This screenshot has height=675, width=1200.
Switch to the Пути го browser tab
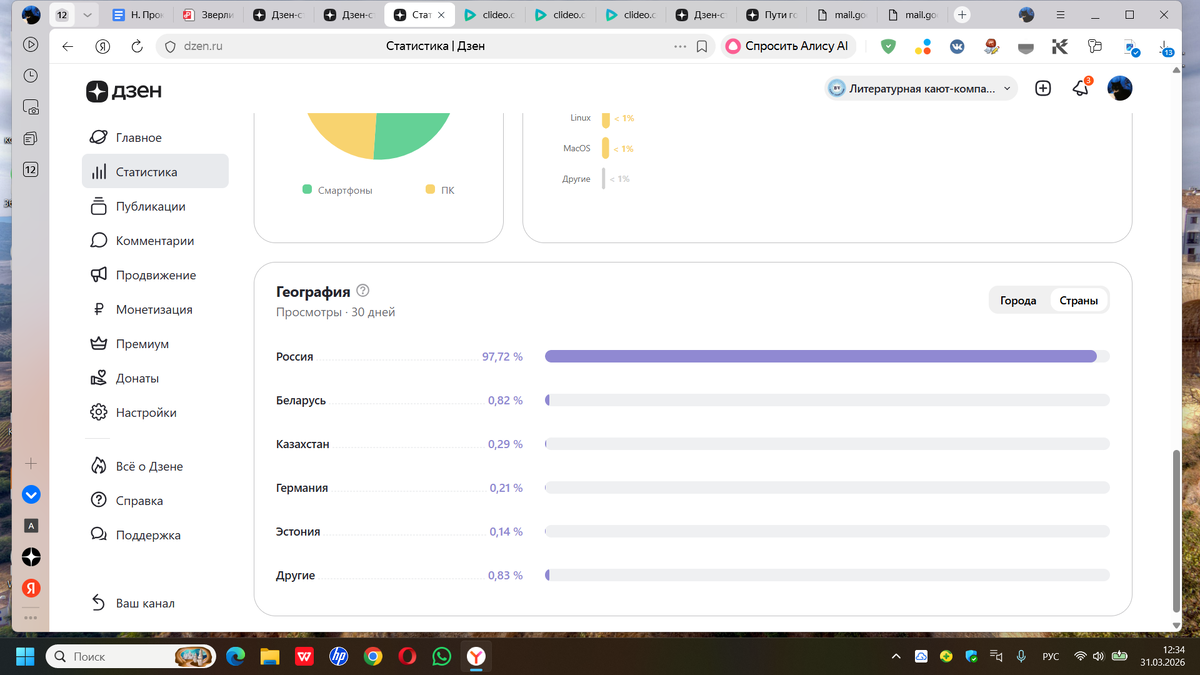[x=772, y=15]
